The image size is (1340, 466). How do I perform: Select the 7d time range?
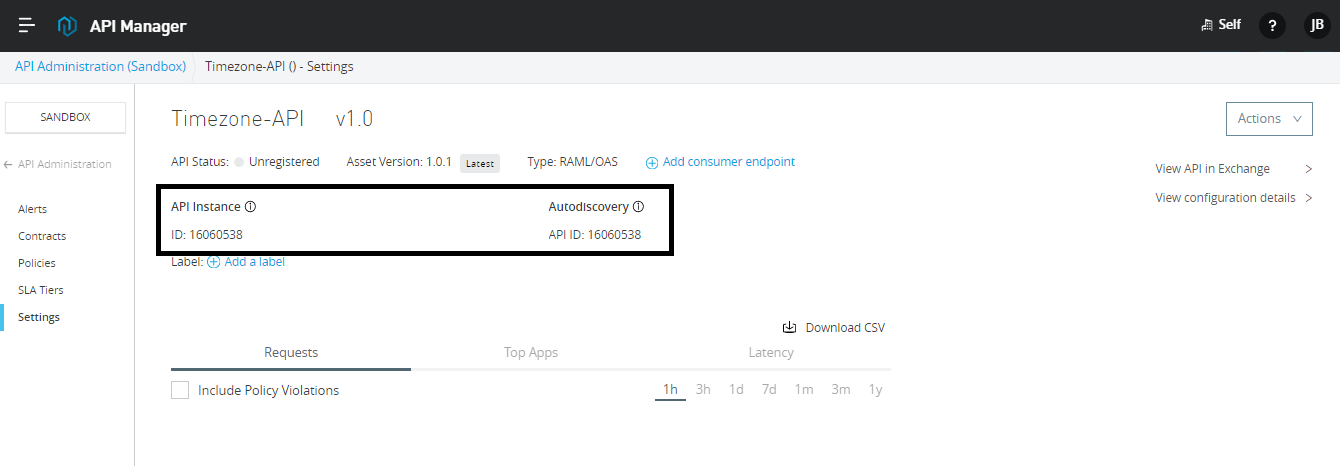(x=769, y=389)
